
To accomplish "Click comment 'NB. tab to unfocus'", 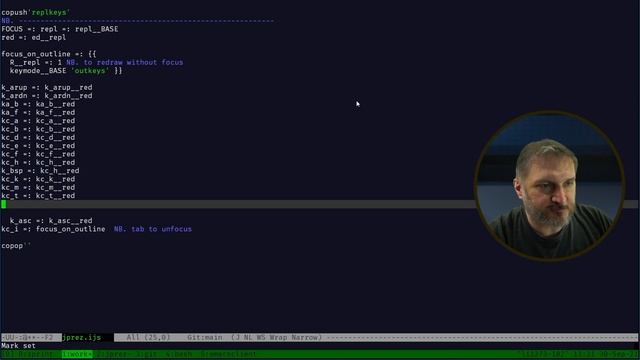I will [153, 229].
